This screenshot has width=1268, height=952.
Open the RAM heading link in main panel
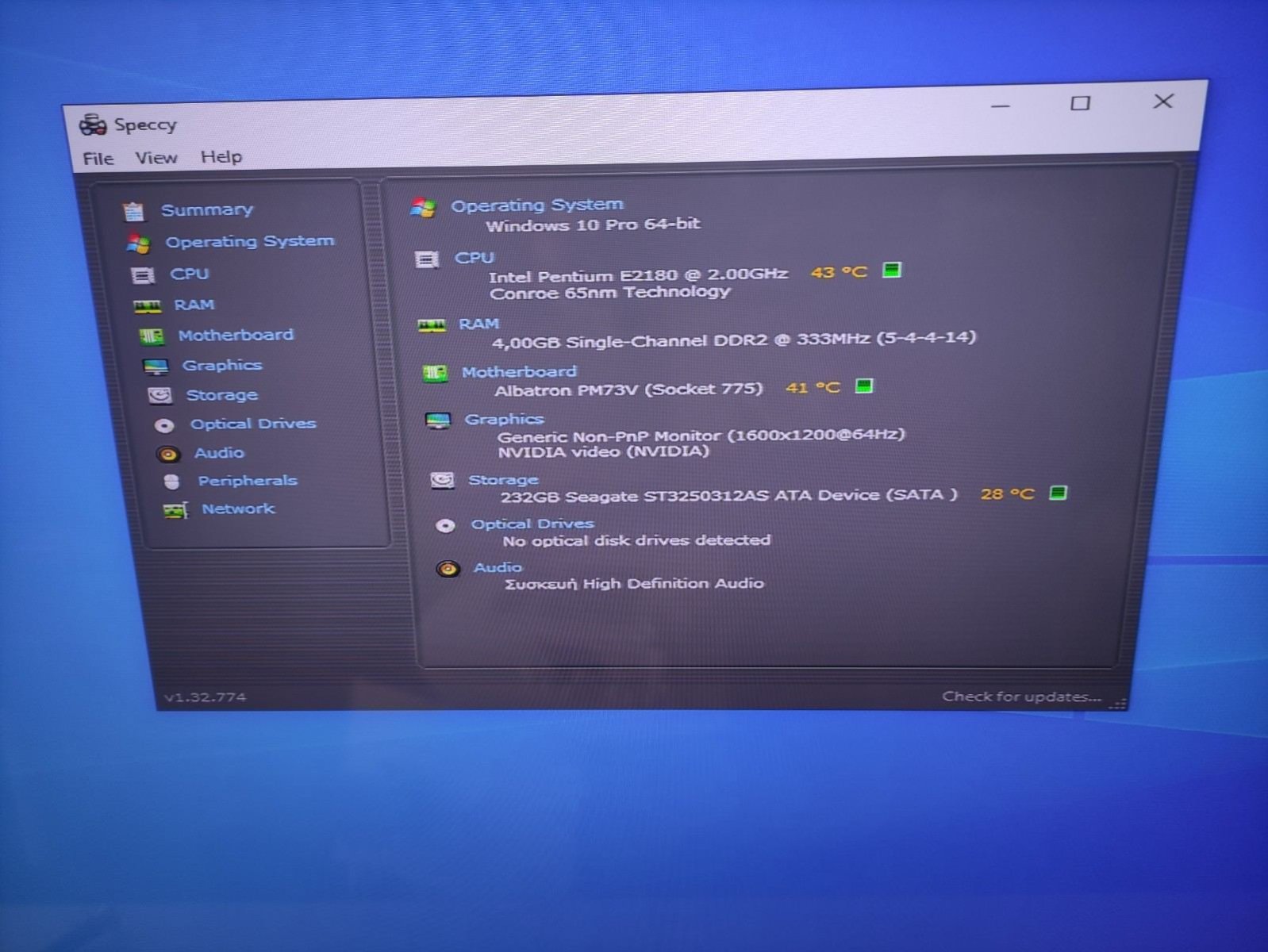click(x=479, y=324)
